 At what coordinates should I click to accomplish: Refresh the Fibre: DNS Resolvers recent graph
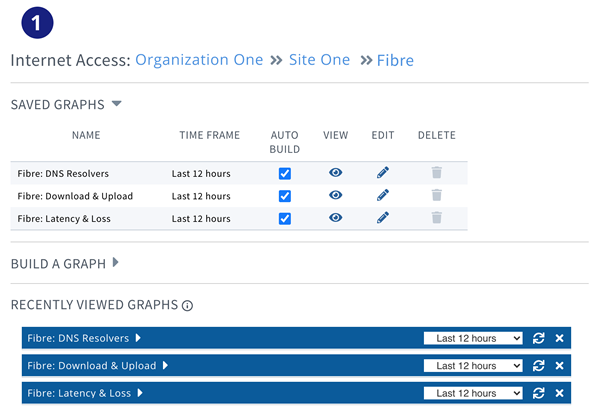(538, 338)
